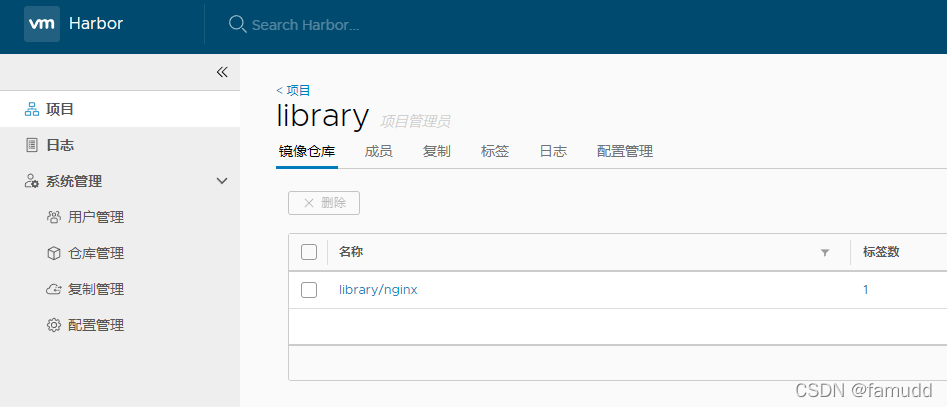This screenshot has width=947, height=407.
Task: Go back via < 项目 link
Action: pyautogui.click(x=293, y=91)
